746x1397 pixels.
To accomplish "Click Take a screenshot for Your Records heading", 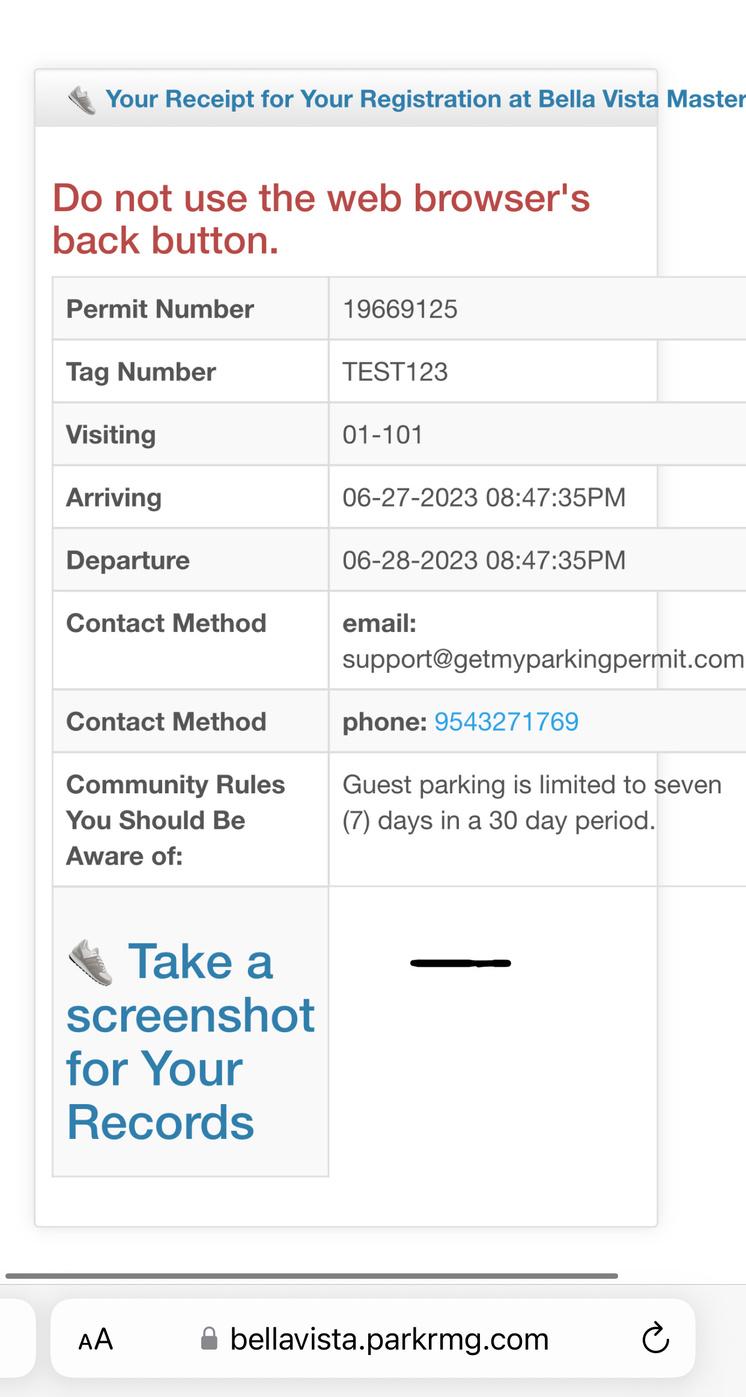I will [190, 1042].
